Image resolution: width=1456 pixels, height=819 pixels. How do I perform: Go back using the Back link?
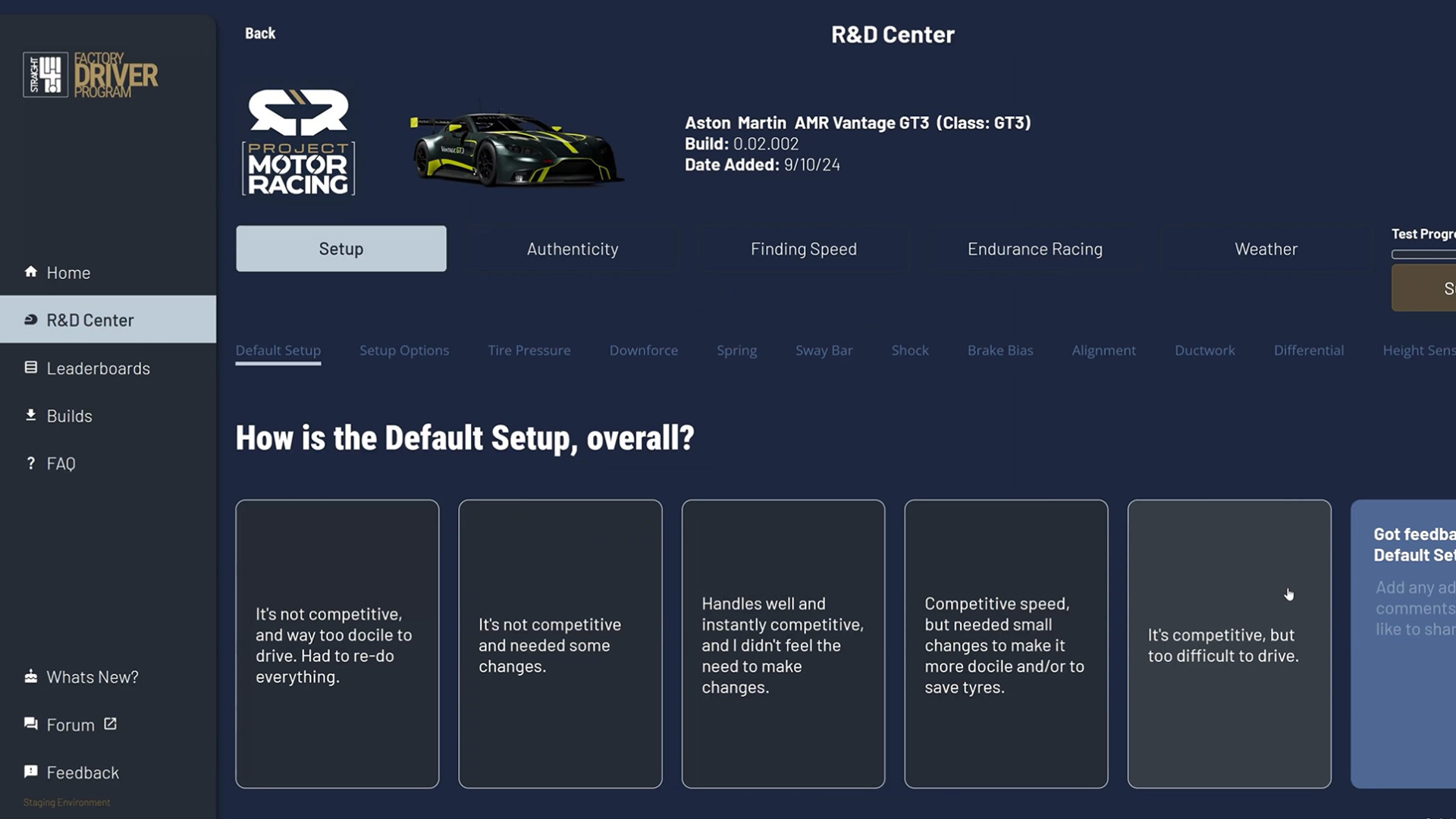click(x=260, y=33)
